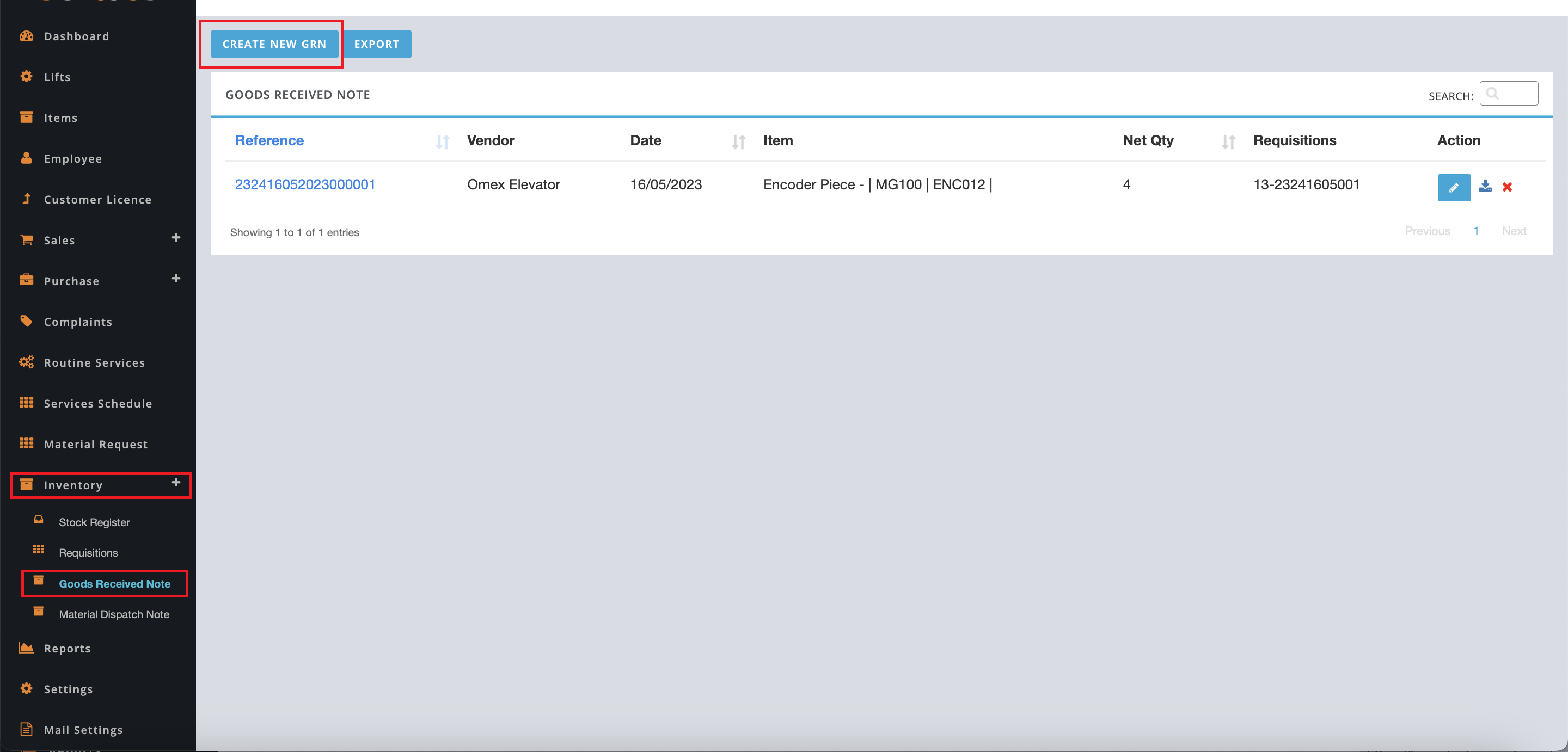The width and height of the screenshot is (1568, 752).
Task: Click item cell Encoder Piece
Action: (878, 184)
